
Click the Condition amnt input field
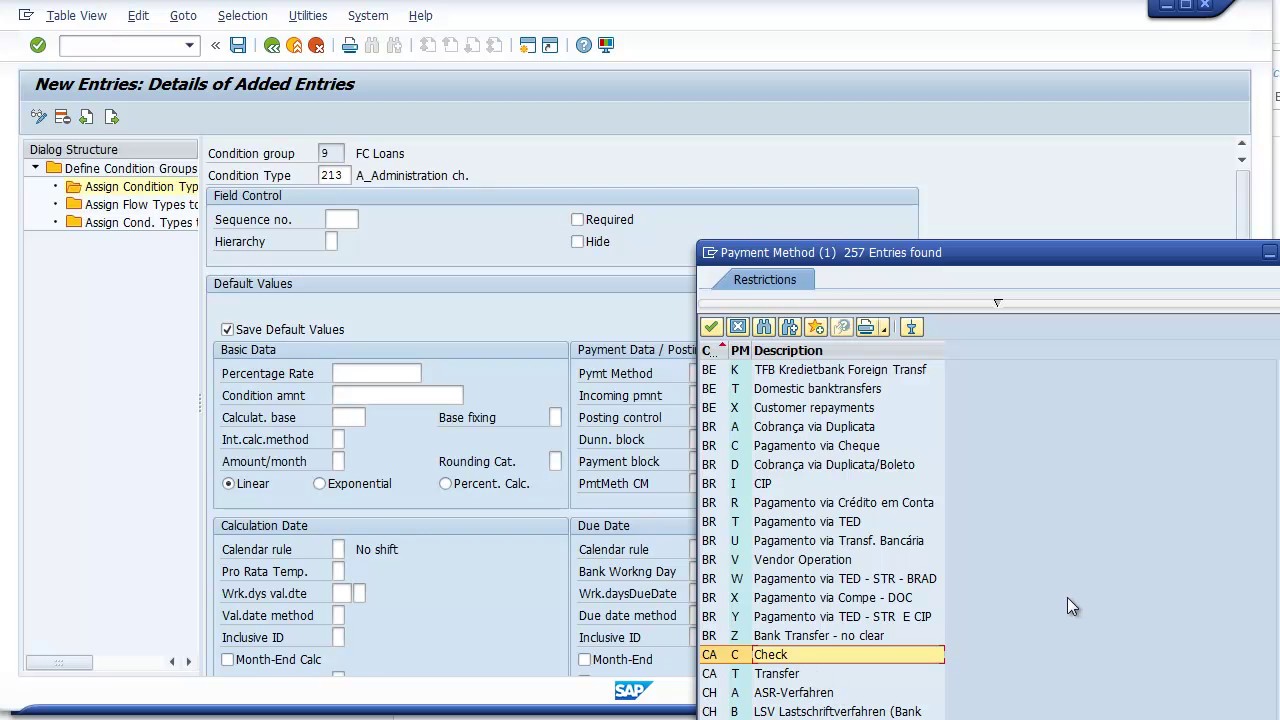pos(397,395)
